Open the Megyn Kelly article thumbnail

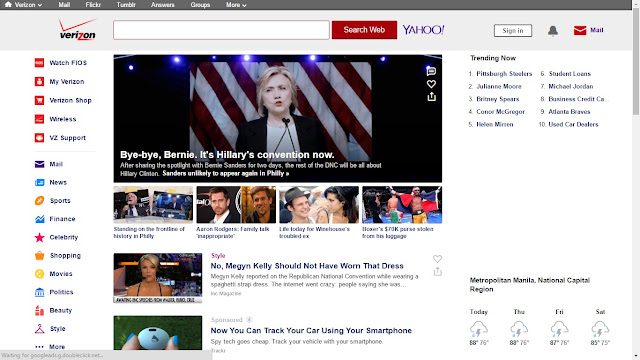(x=158, y=278)
